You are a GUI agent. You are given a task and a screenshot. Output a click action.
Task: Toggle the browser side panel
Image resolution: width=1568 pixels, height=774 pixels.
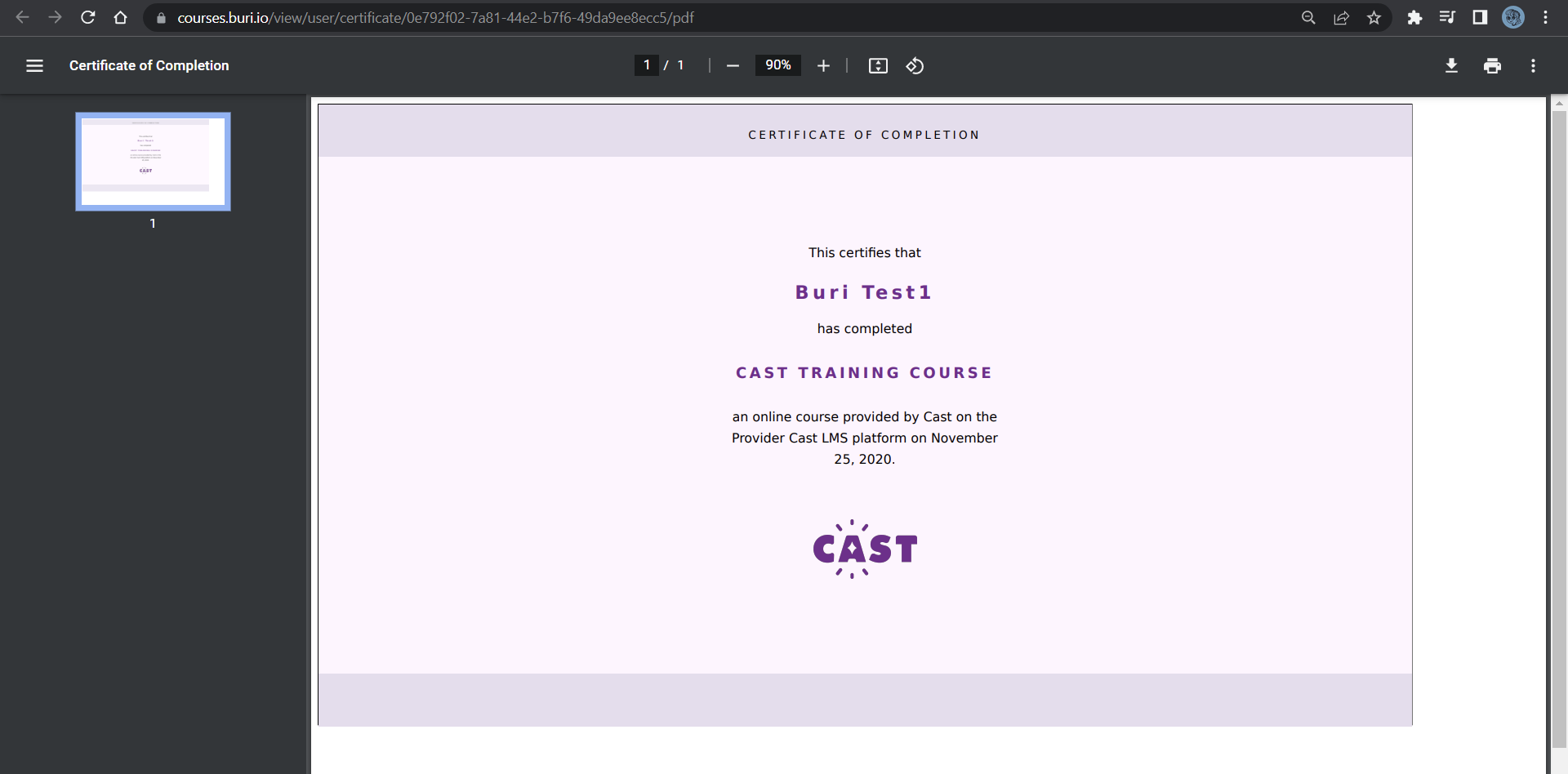coord(1480,18)
